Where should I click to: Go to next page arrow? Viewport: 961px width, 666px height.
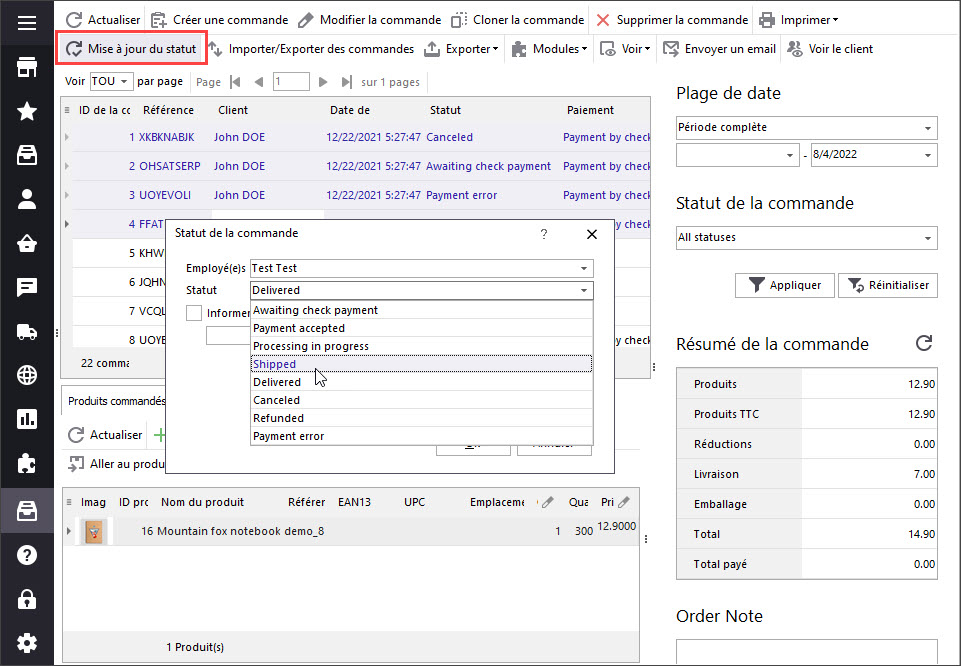(x=323, y=81)
